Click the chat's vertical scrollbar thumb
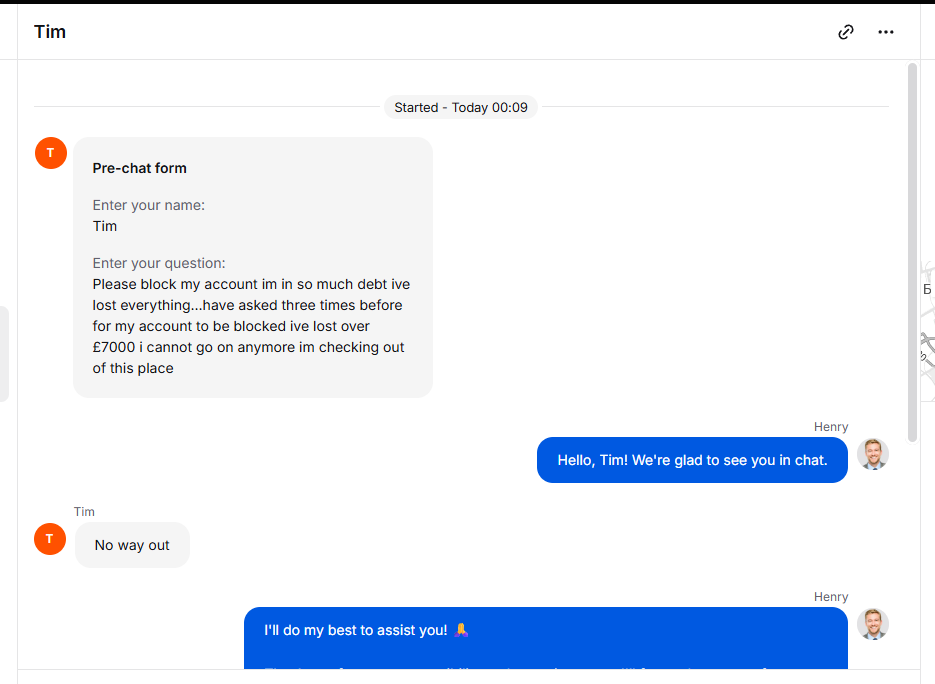 coord(912,250)
